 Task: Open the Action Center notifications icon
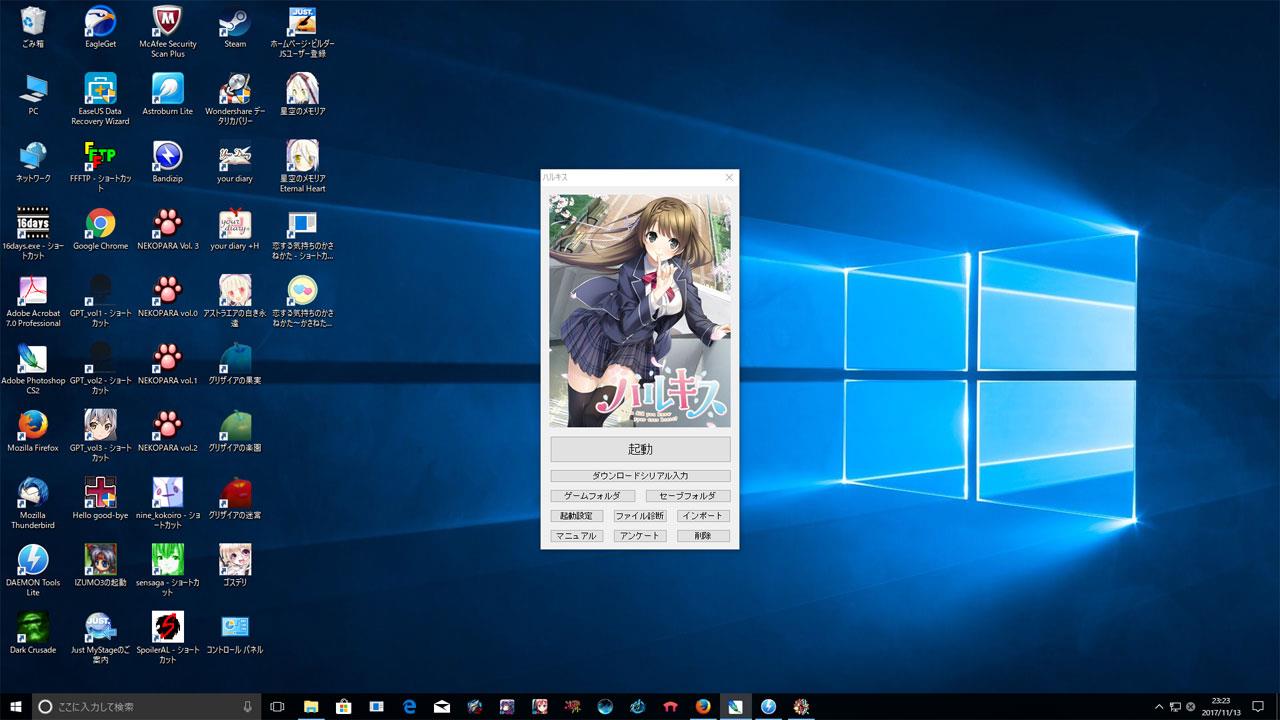[x=1258, y=706]
